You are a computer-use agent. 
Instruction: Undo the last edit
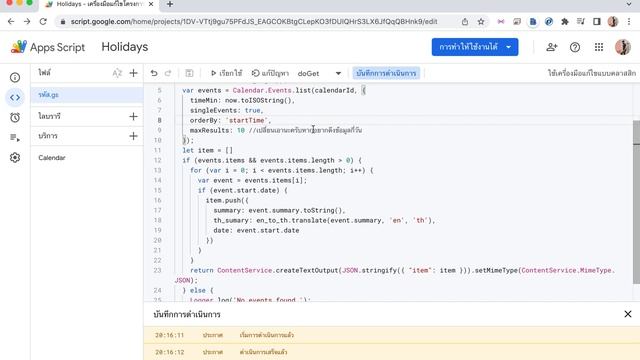[x=154, y=73]
